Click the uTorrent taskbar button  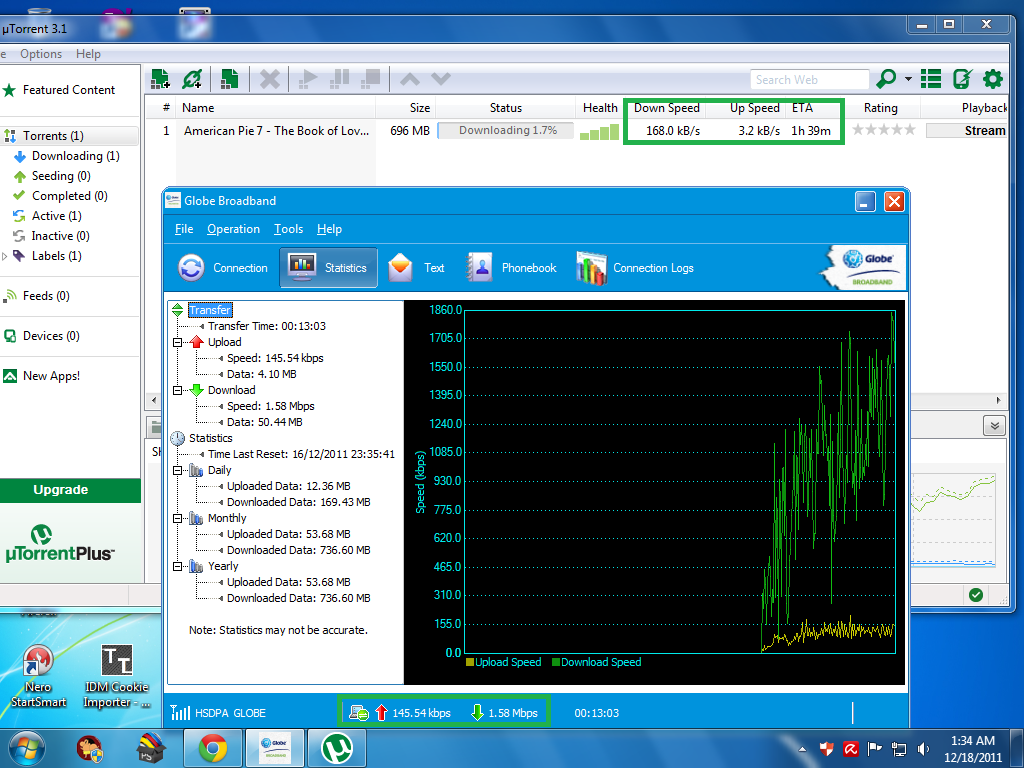tap(338, 748)
